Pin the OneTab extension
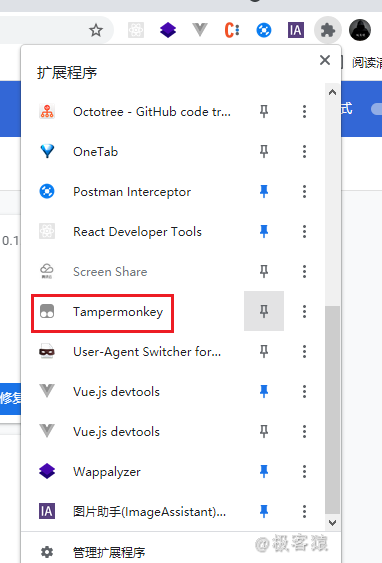The image size is (382, 563). coord(264,152)
